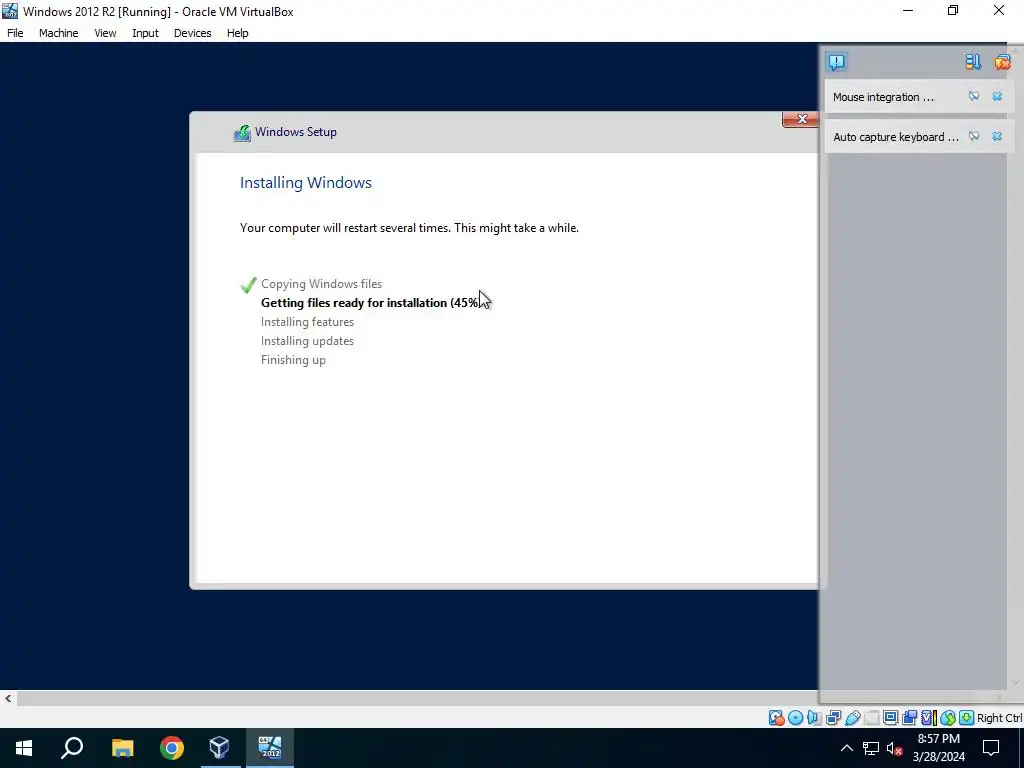Click the audio status icon

[x=814, y=718]
